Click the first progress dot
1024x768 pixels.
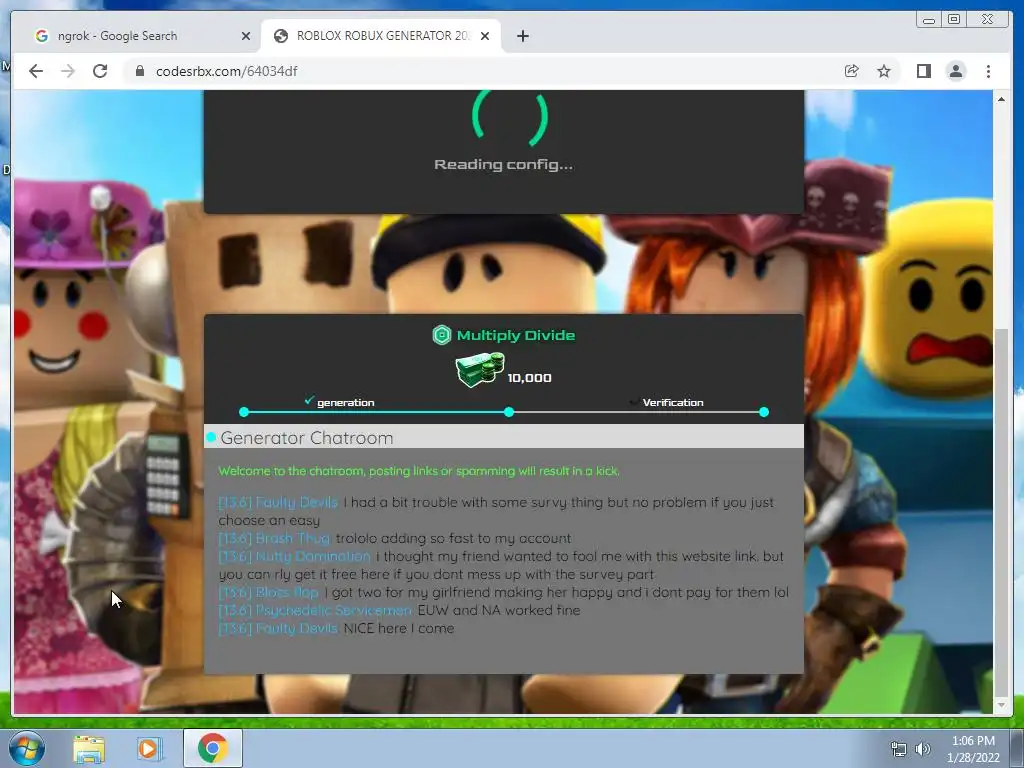coord(244,412)
